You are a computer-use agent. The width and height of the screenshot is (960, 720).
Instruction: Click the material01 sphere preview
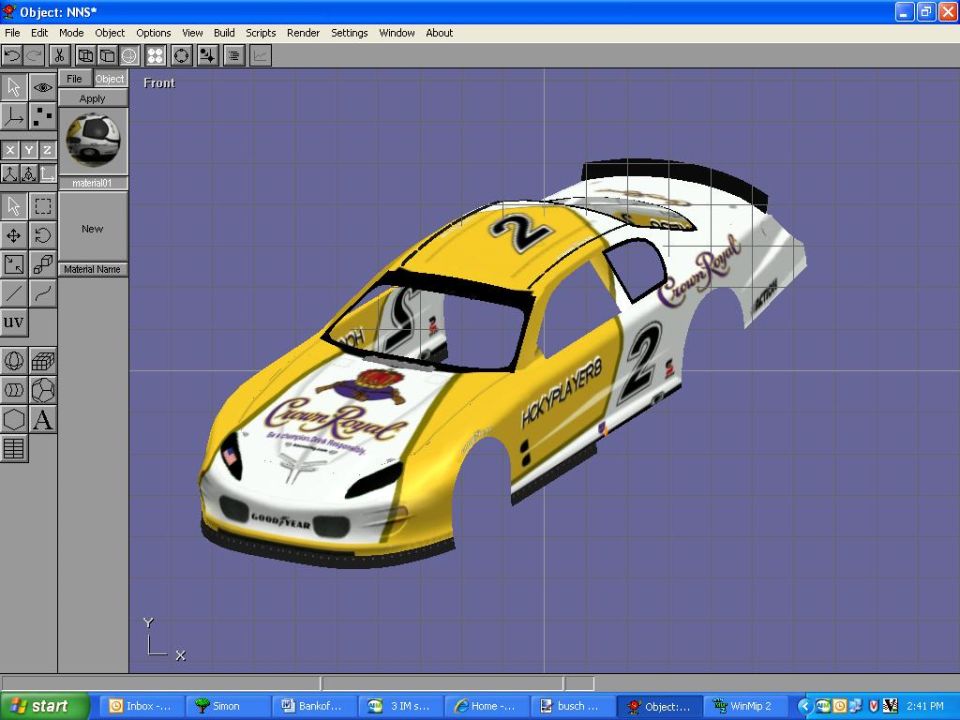coord(93,140)
